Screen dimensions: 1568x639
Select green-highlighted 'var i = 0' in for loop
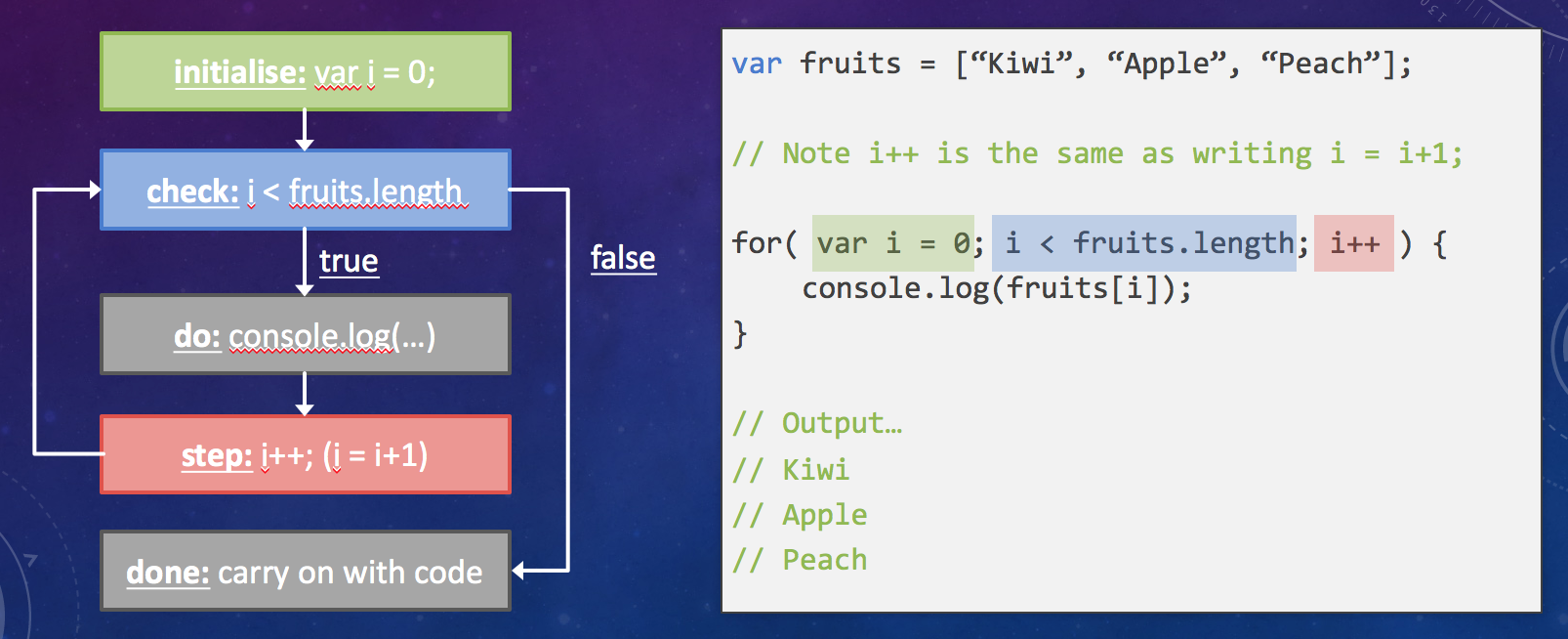893,242
